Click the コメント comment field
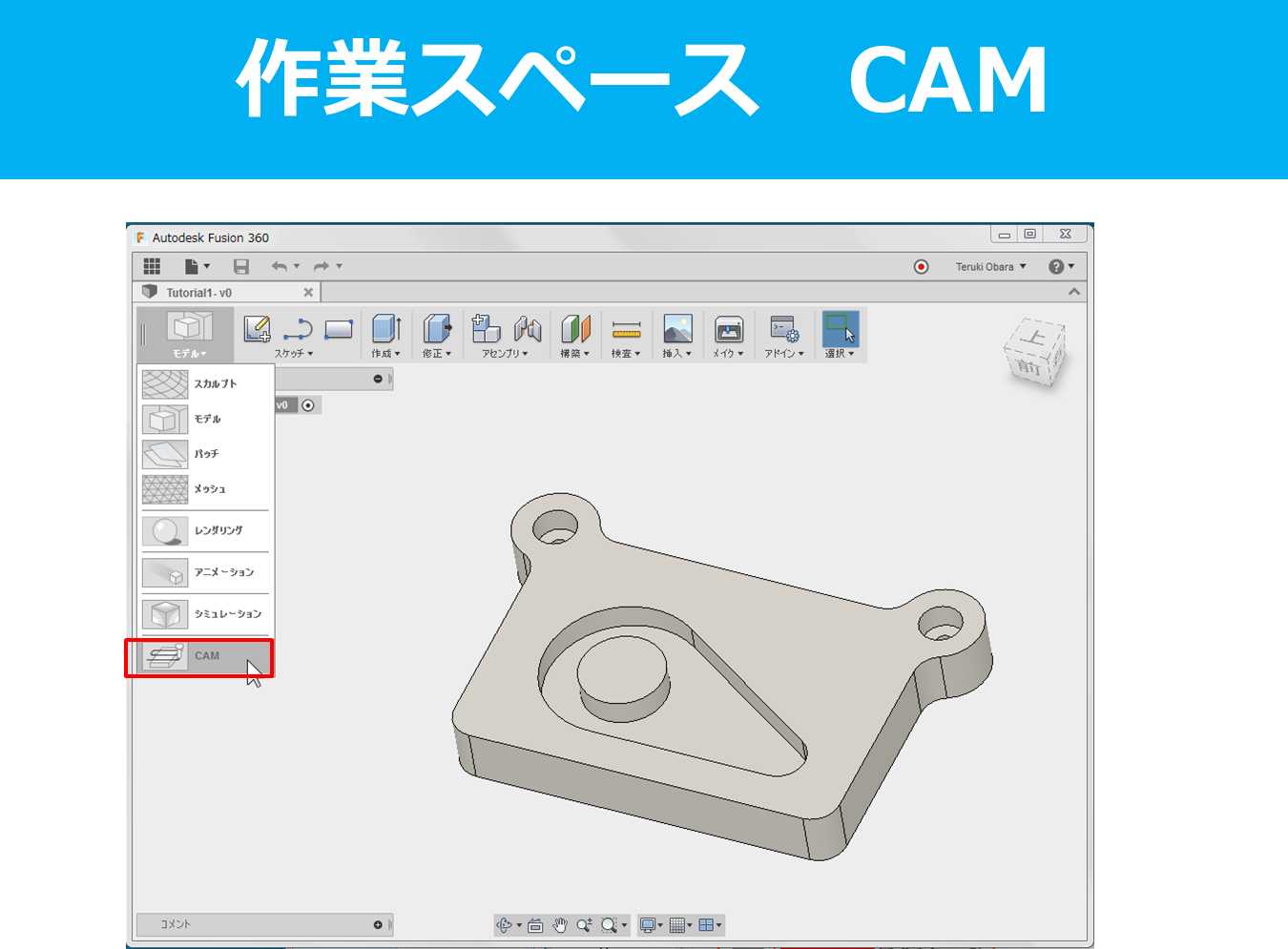The width and height of the screenshot is (1288, 949). pyautogui.click(x=258, y=924)
